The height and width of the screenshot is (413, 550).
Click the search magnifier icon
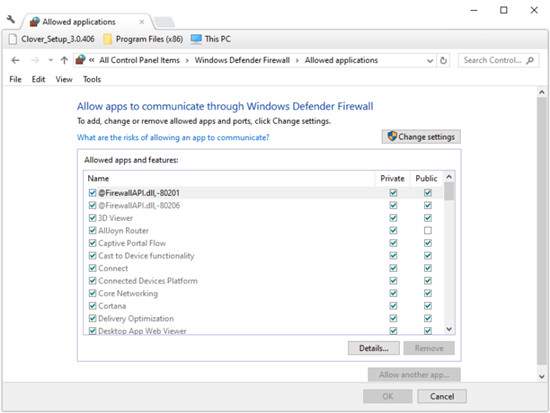[x=530, y=60]
